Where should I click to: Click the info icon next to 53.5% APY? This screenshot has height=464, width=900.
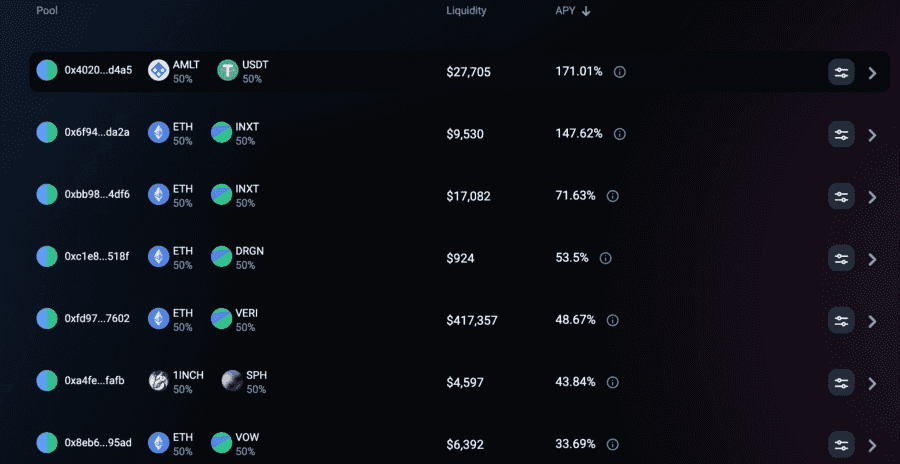(605, 258)
